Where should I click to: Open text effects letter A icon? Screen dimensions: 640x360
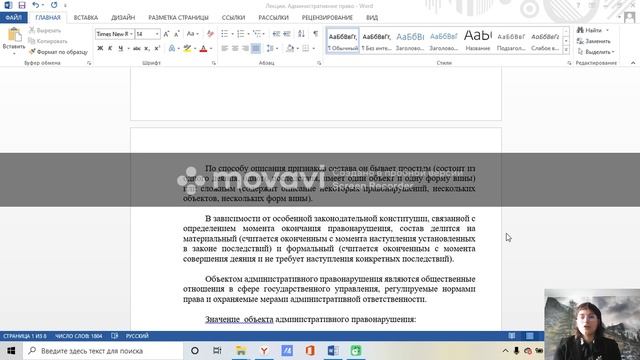coord(172,49)
